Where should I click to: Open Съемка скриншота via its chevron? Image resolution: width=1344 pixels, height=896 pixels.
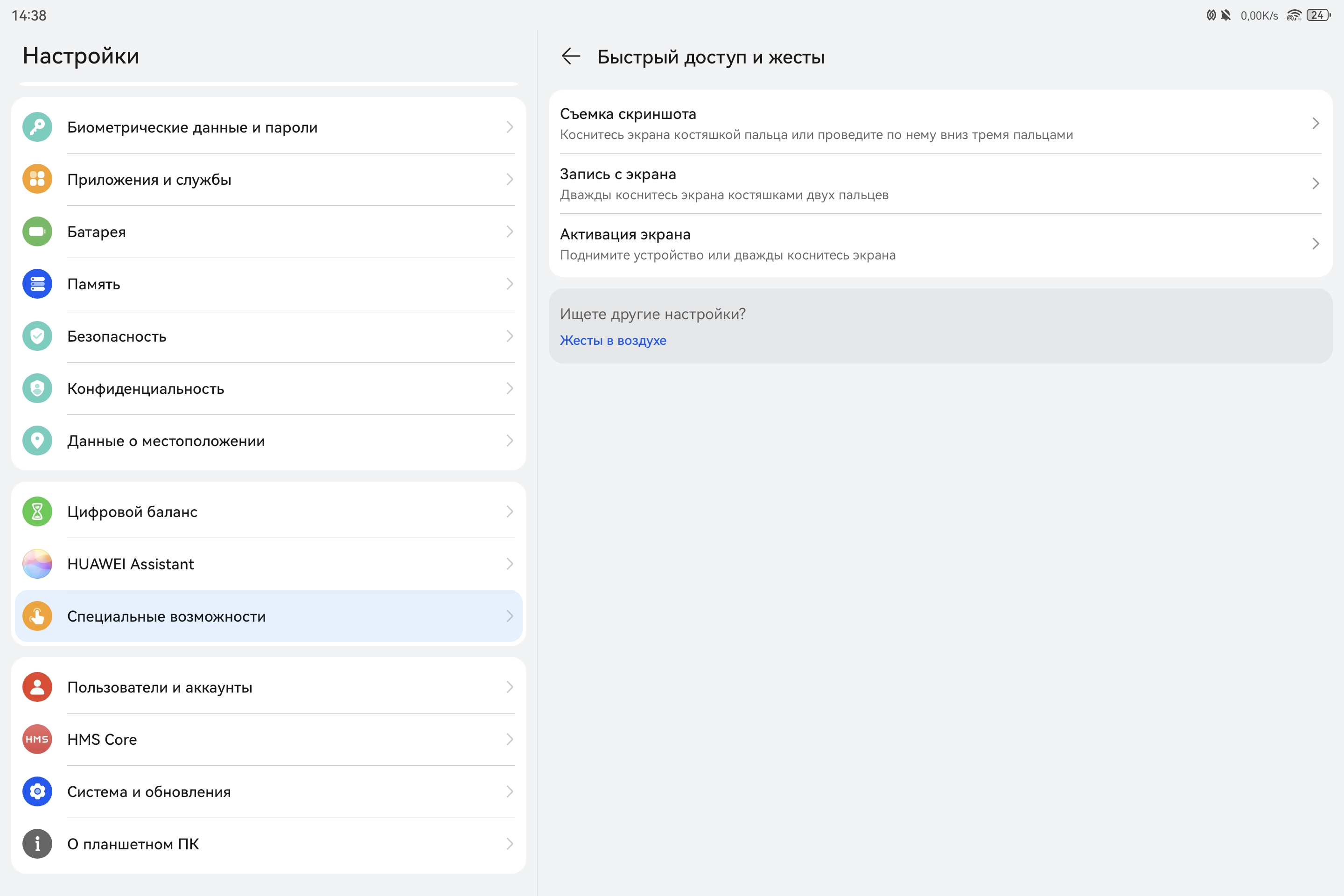click(x=1315, y=123)
